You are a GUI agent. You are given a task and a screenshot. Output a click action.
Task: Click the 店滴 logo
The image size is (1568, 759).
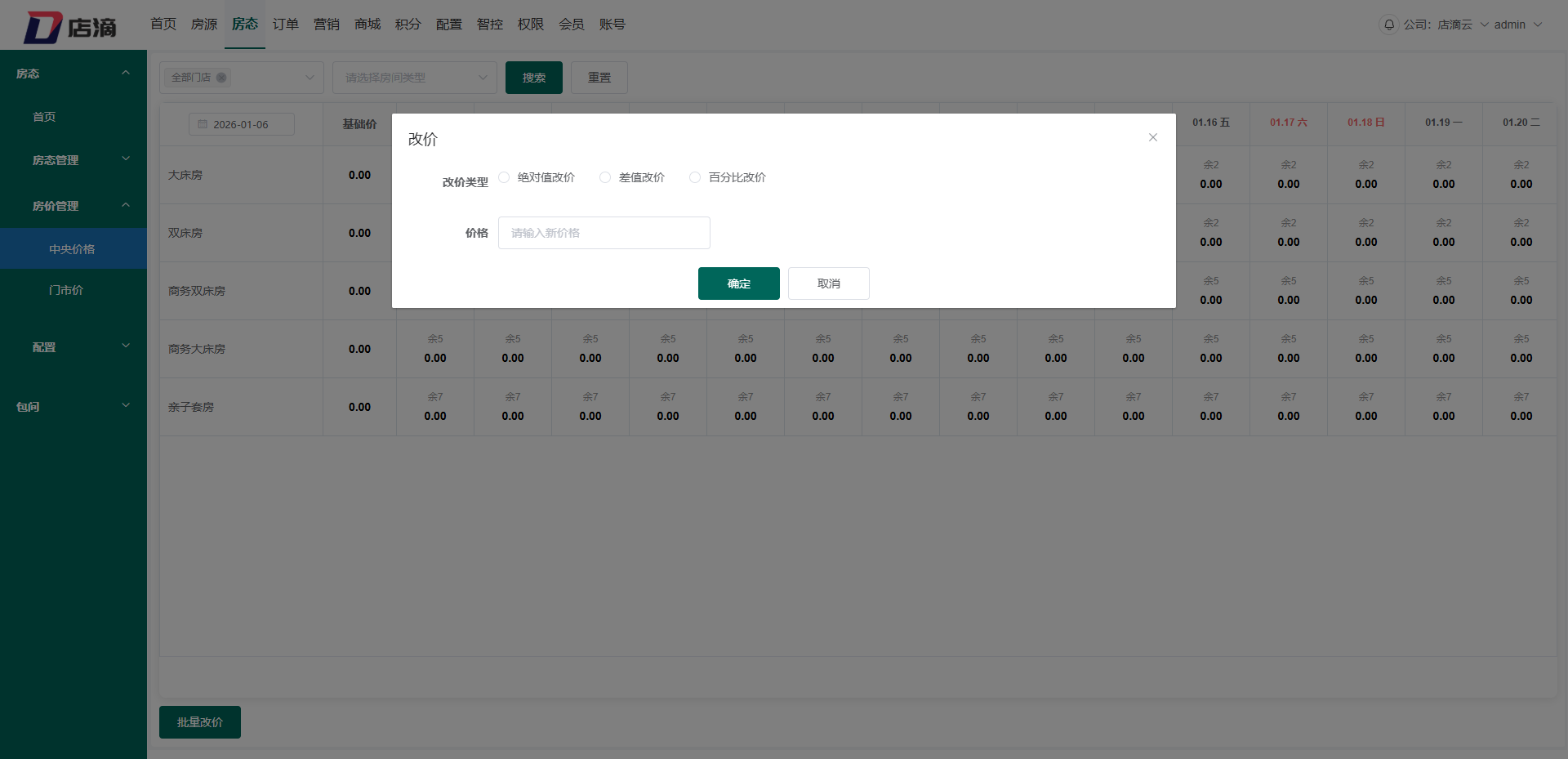coord(72,25)
